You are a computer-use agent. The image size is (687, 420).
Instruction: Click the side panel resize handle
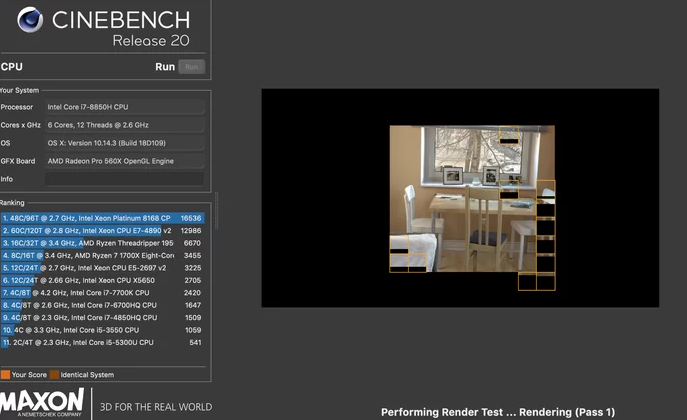tap(216, 210)
